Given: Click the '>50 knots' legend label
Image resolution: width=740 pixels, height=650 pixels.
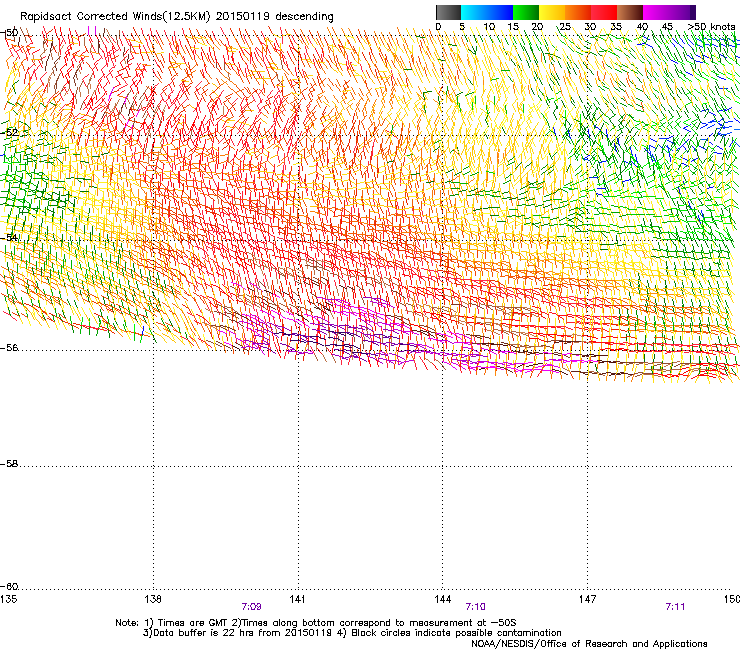Looking at the screenshot, I should [x=712, y=27].
